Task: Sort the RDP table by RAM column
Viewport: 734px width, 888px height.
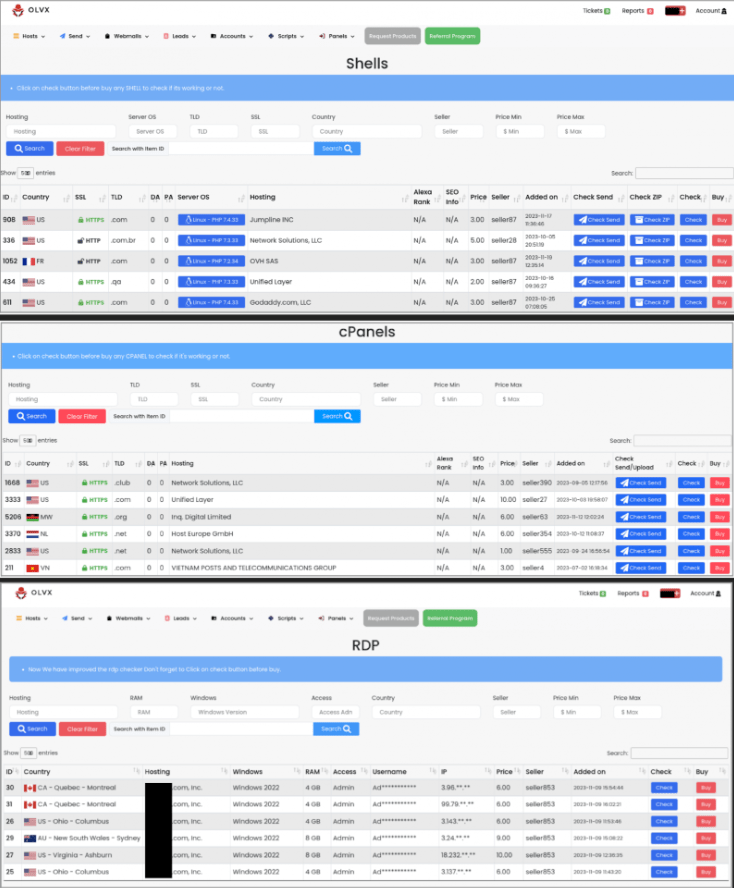Action: pyautogui.click(x=313, y=772)
